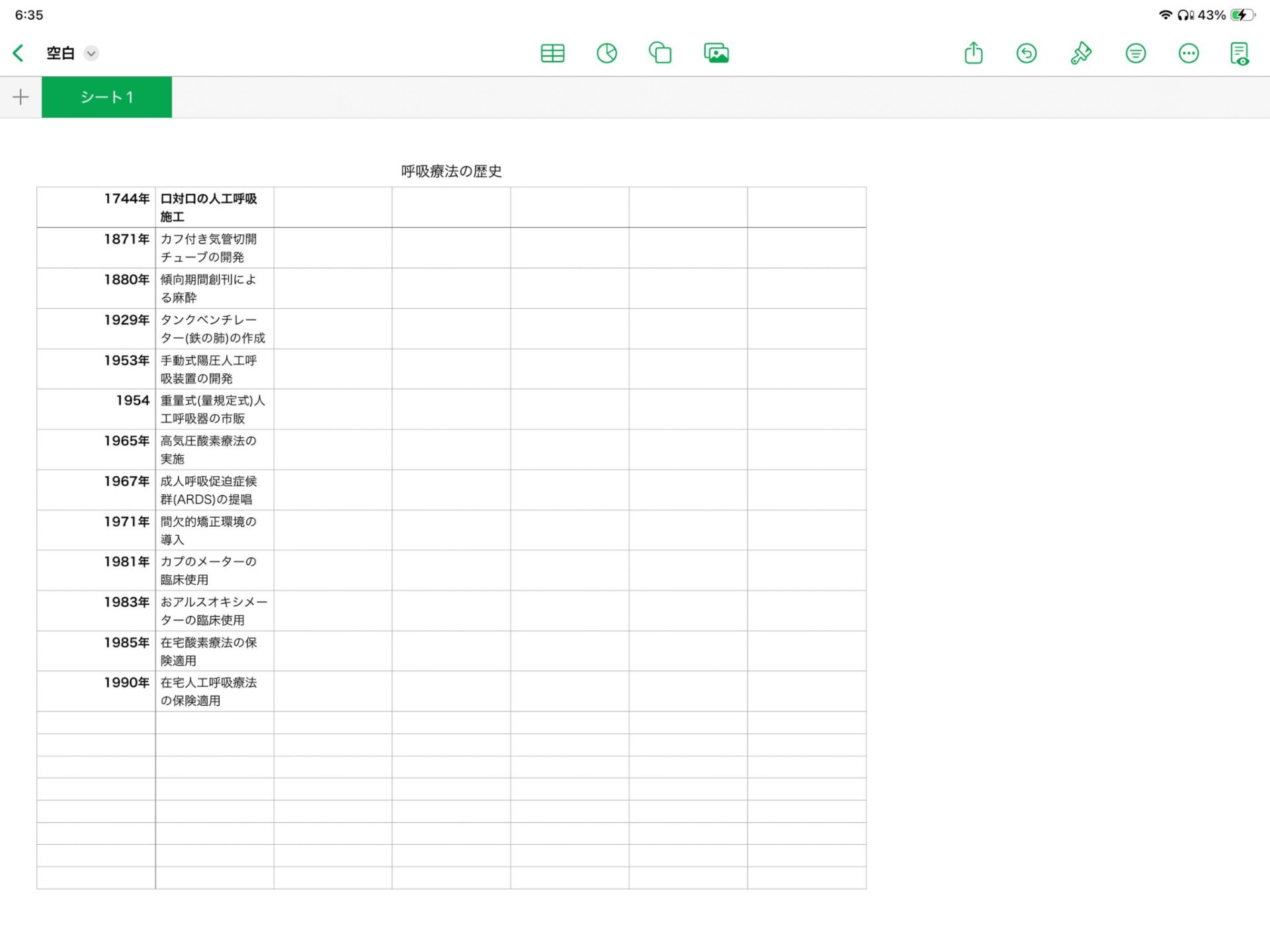Open the insert shape icon
This screenshot has width=1270, height=952.
coord(660,53)
